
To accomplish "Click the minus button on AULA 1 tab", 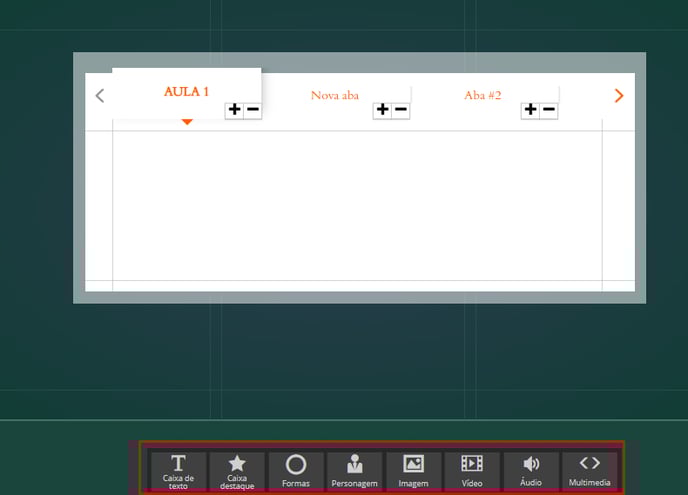I will [253, 110].
